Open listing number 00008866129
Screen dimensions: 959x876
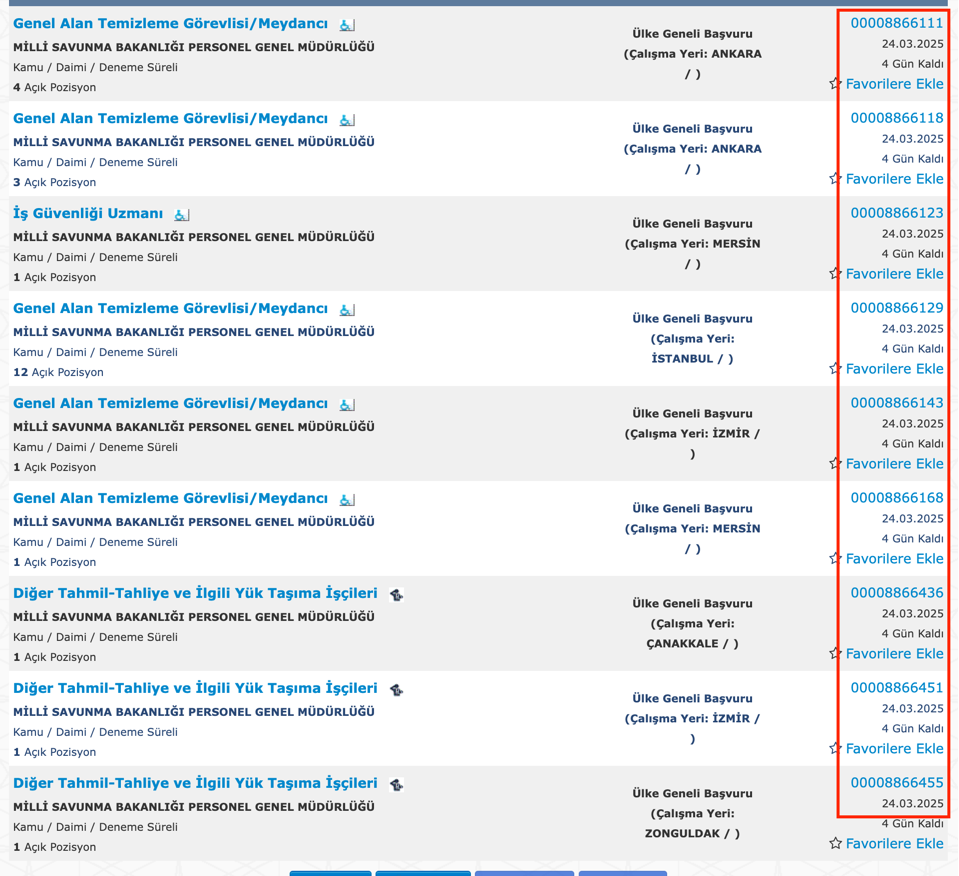pyautogui.click(x=896, y=308)
